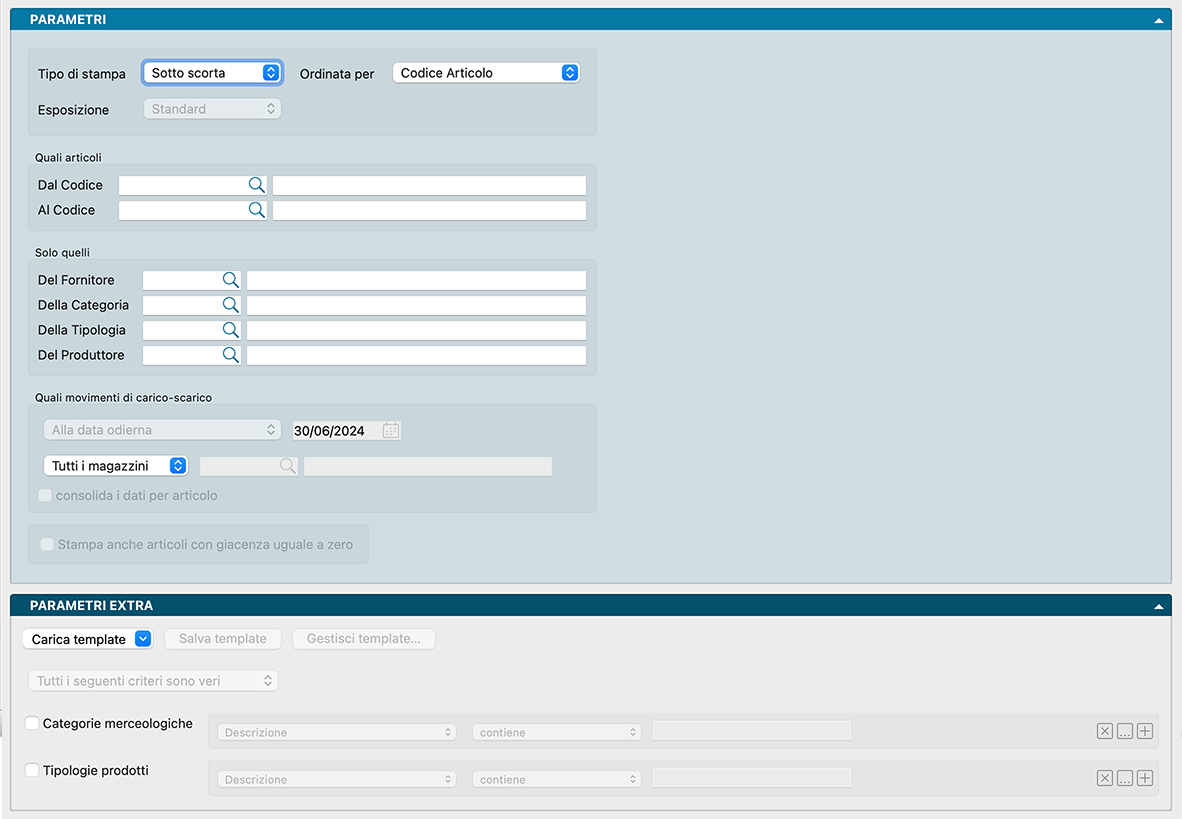Remove the Tipologie prodotti criterion row

tap(1104, 778)
